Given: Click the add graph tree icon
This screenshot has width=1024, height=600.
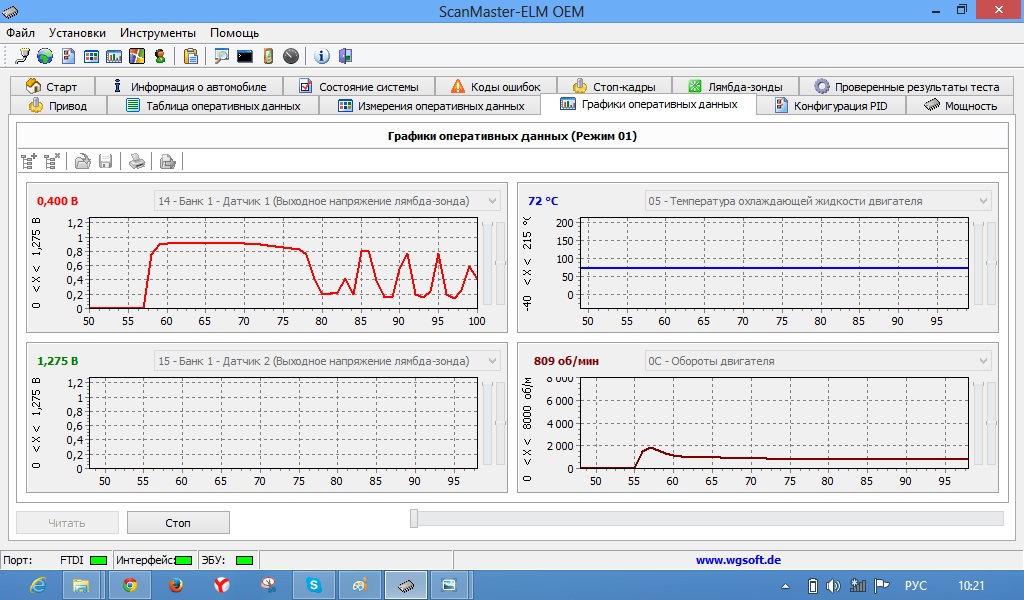Looking at the screenshot, I should 28,160.
